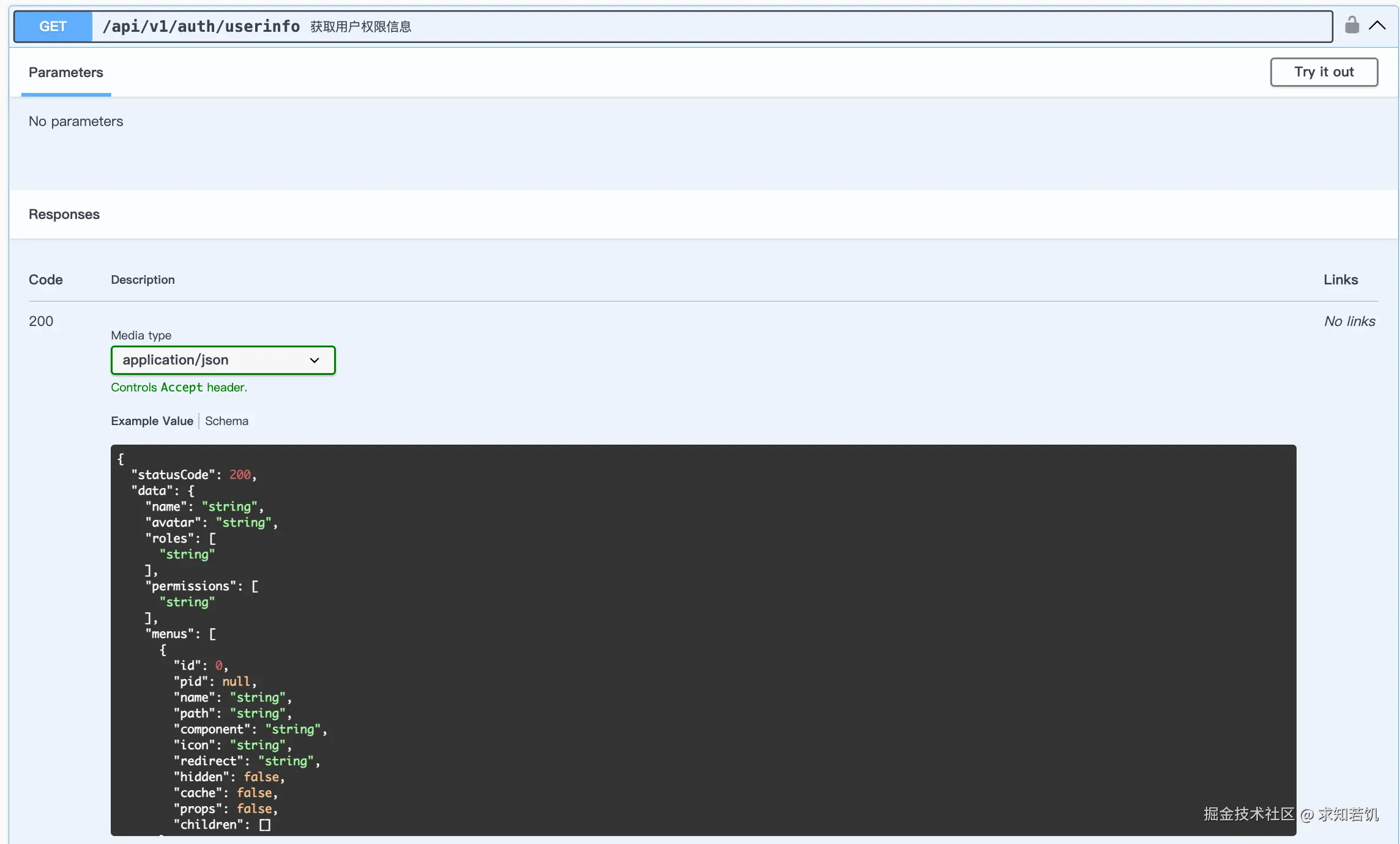Collapse the userinfo endpoint with the chevron
This screenshot has height=844, width=1400.
(1377, 26)
